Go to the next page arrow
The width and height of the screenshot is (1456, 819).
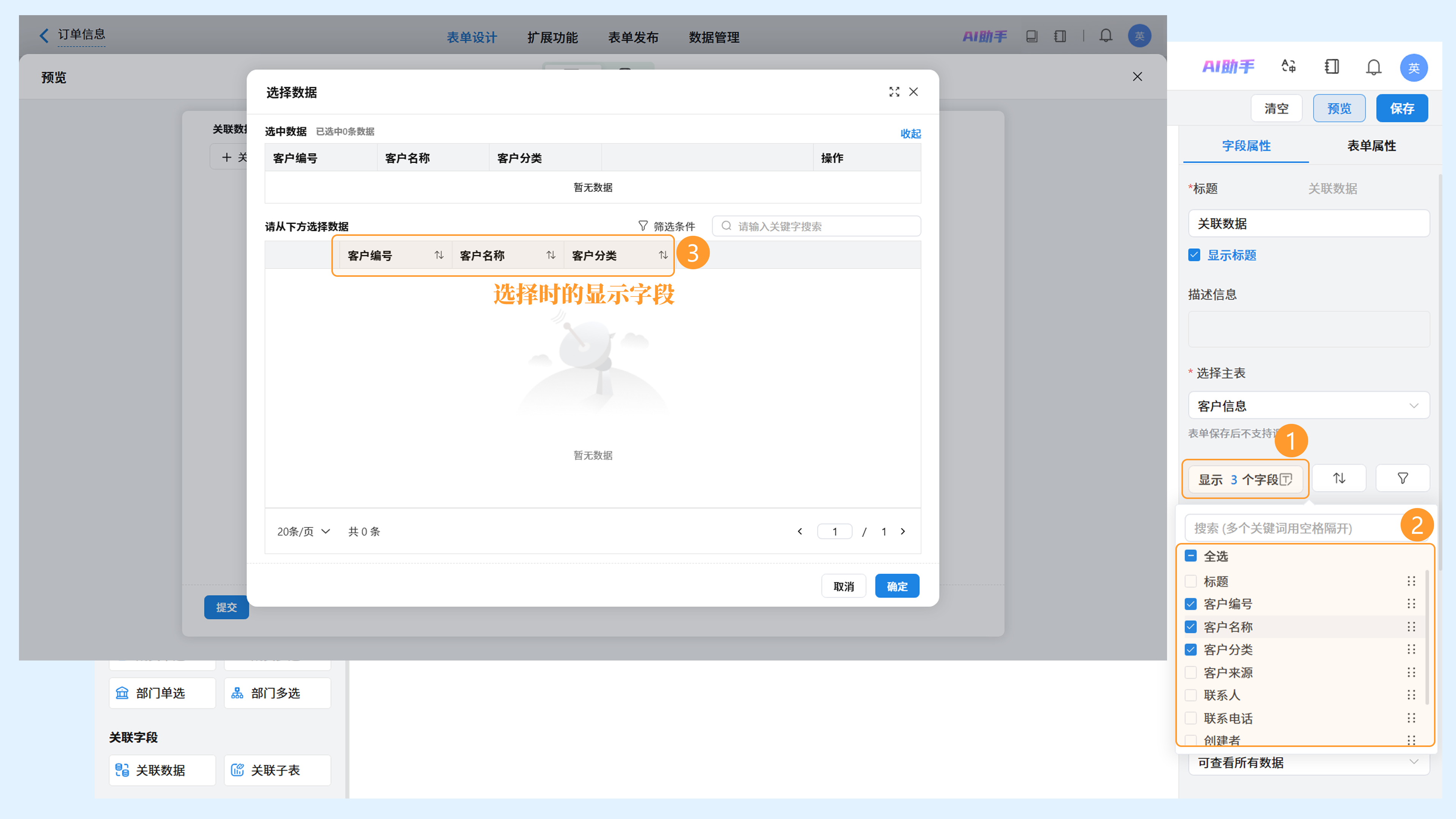[x=903, y=531]
